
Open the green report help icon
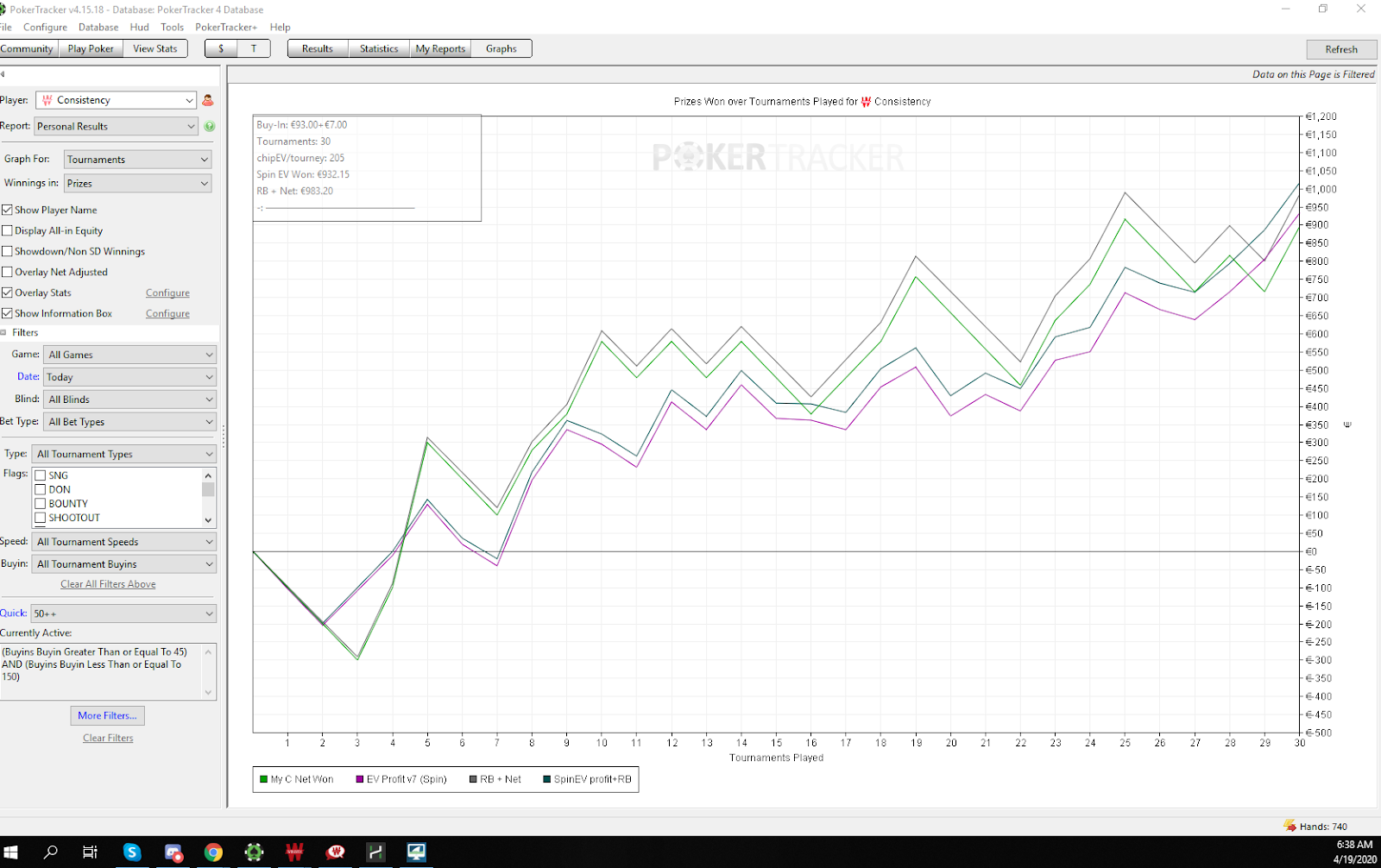(209, 126)
